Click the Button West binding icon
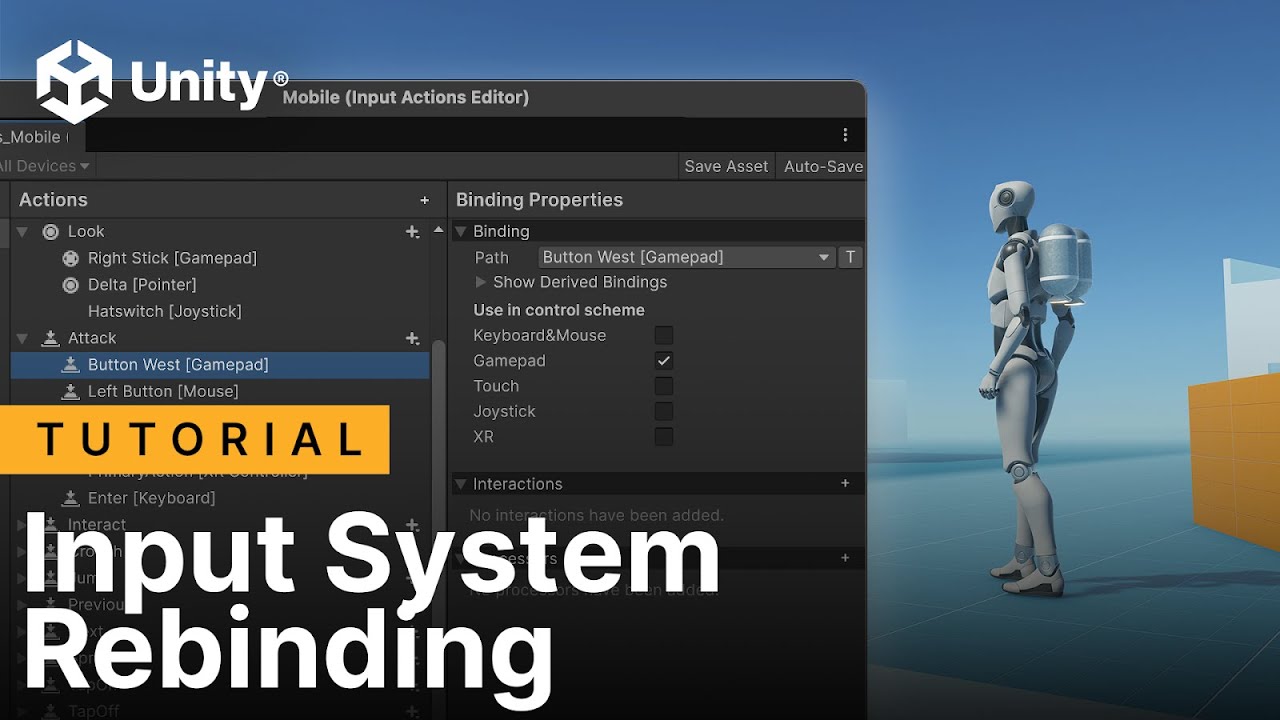 click(x=70, y=364)
